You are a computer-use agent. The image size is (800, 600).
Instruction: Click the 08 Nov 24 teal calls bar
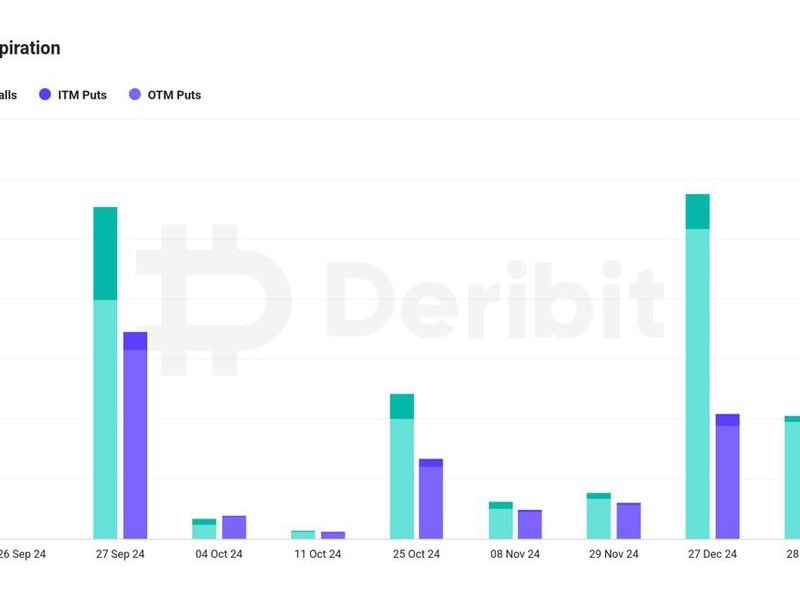pyautogui.click(x=501, y=523)
